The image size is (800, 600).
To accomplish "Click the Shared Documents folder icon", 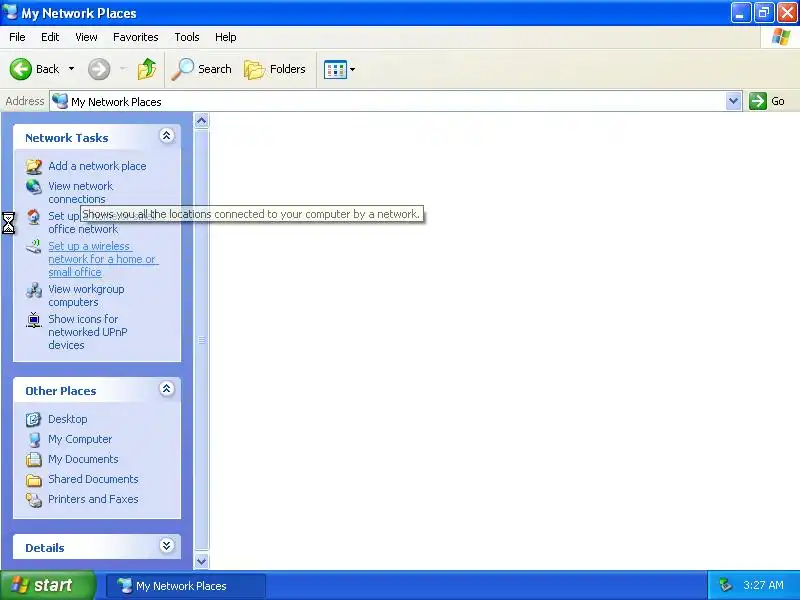I will click(34, 480).
